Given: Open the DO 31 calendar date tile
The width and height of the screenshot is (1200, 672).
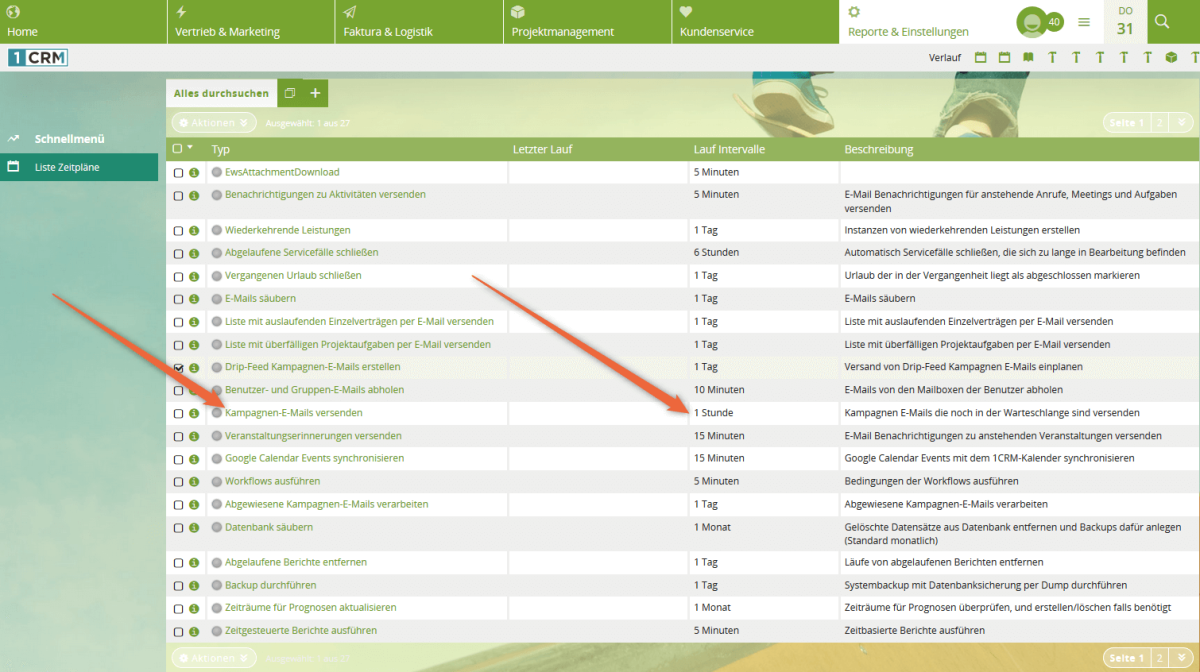Looking at the screenshot, I should [1125, 21].
